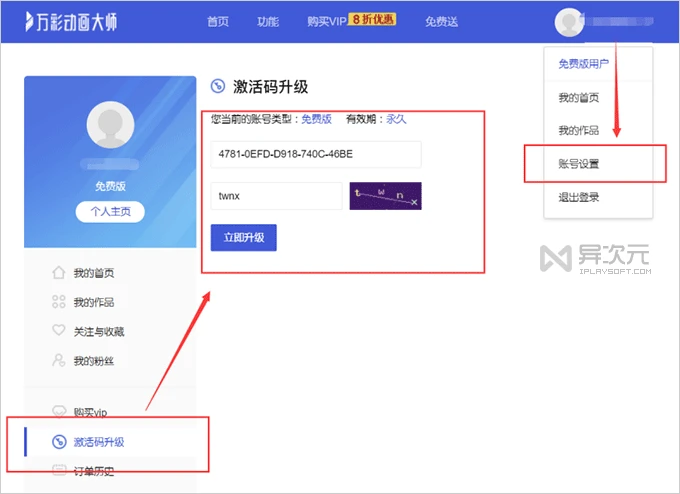
Task: Click the 个人主页 button
Action: pos(110,212)
